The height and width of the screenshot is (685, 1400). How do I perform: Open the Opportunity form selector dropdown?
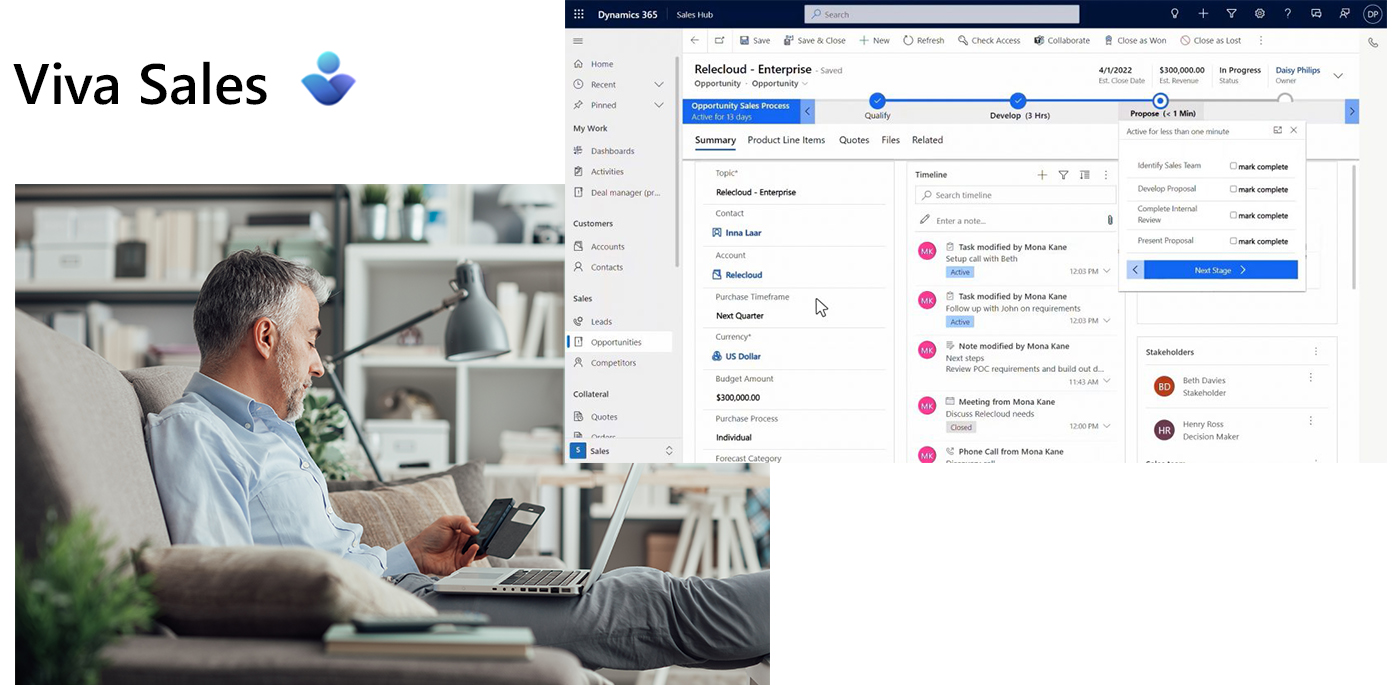tap(806, 84)
